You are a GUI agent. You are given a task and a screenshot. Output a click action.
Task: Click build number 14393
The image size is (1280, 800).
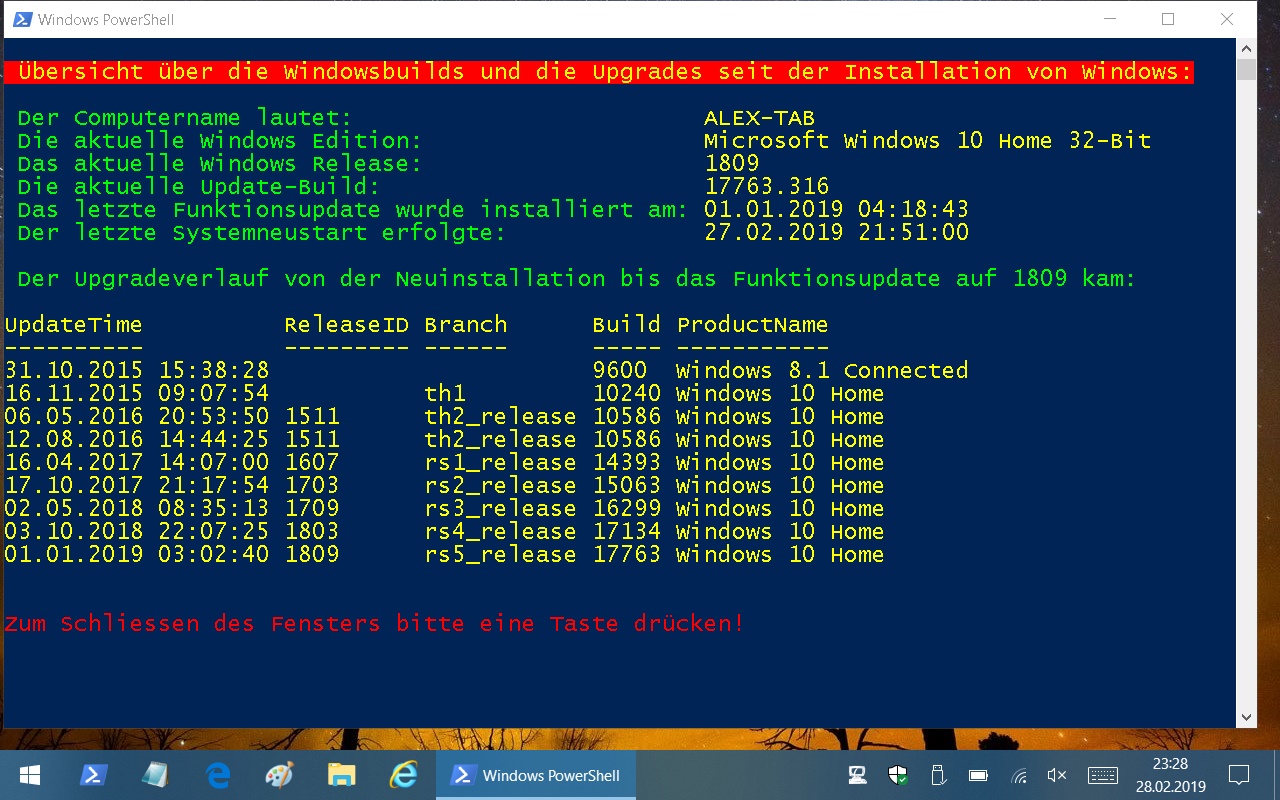(626, 463)
